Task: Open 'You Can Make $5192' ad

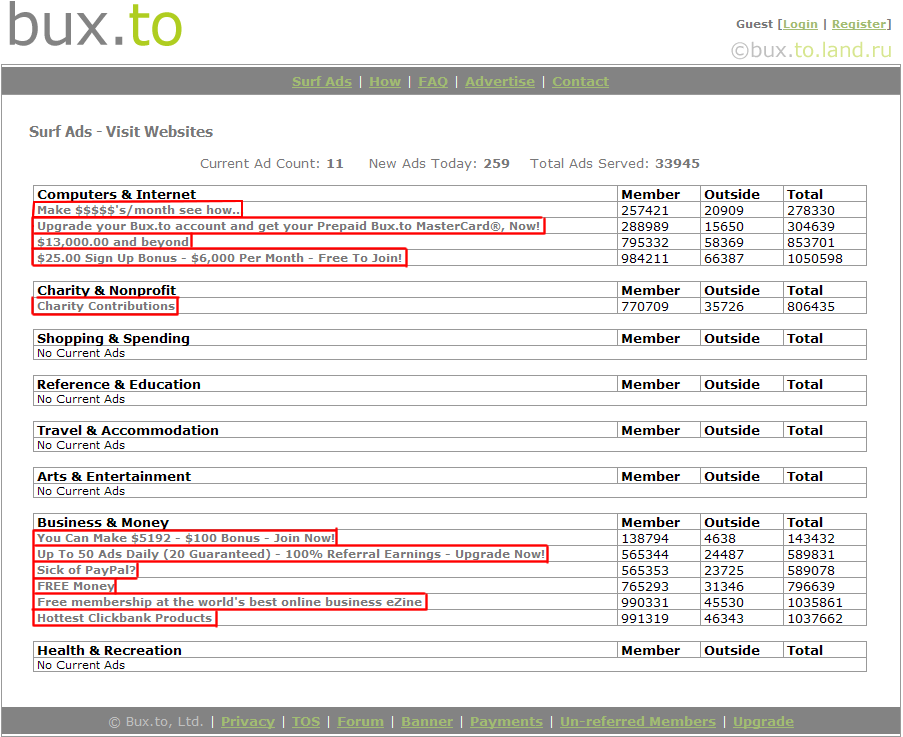Action: coord(185,538)
